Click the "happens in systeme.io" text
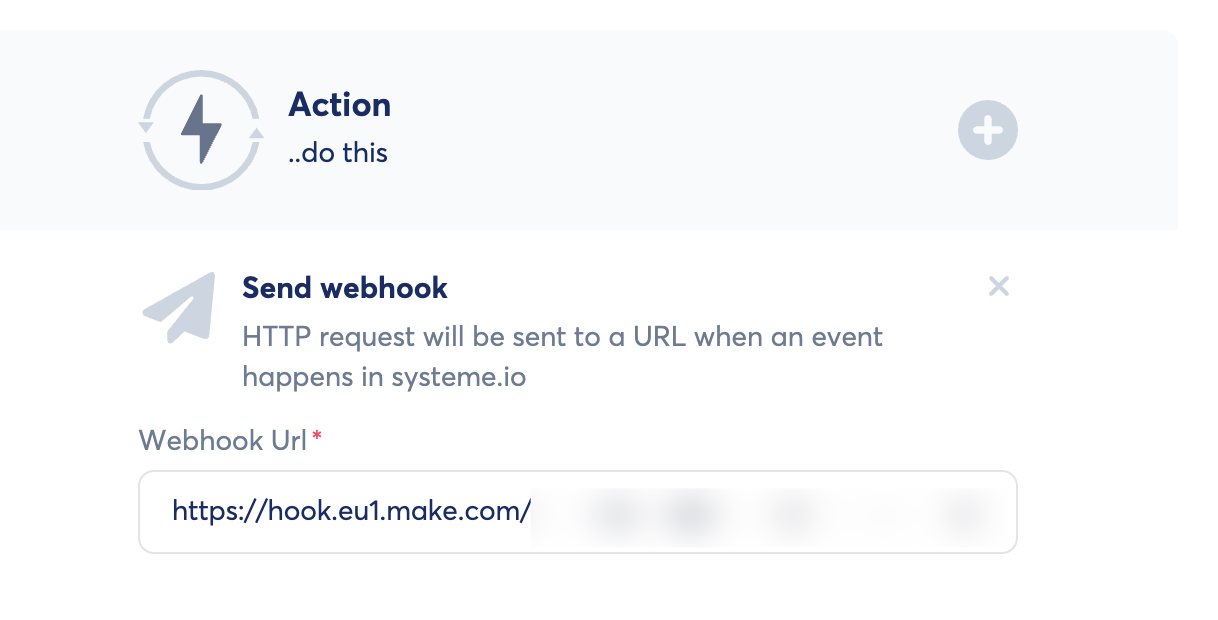This screenshot has height=620, width=1218. (385, 377)
